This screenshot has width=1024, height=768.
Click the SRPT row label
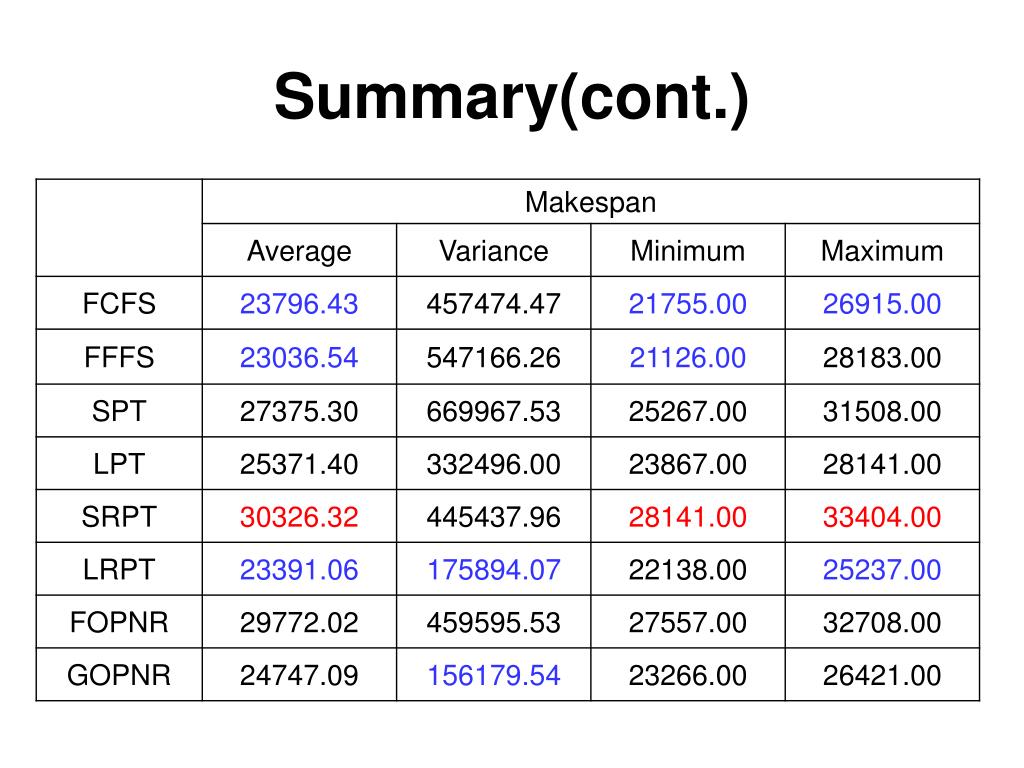tap(119, 517)
